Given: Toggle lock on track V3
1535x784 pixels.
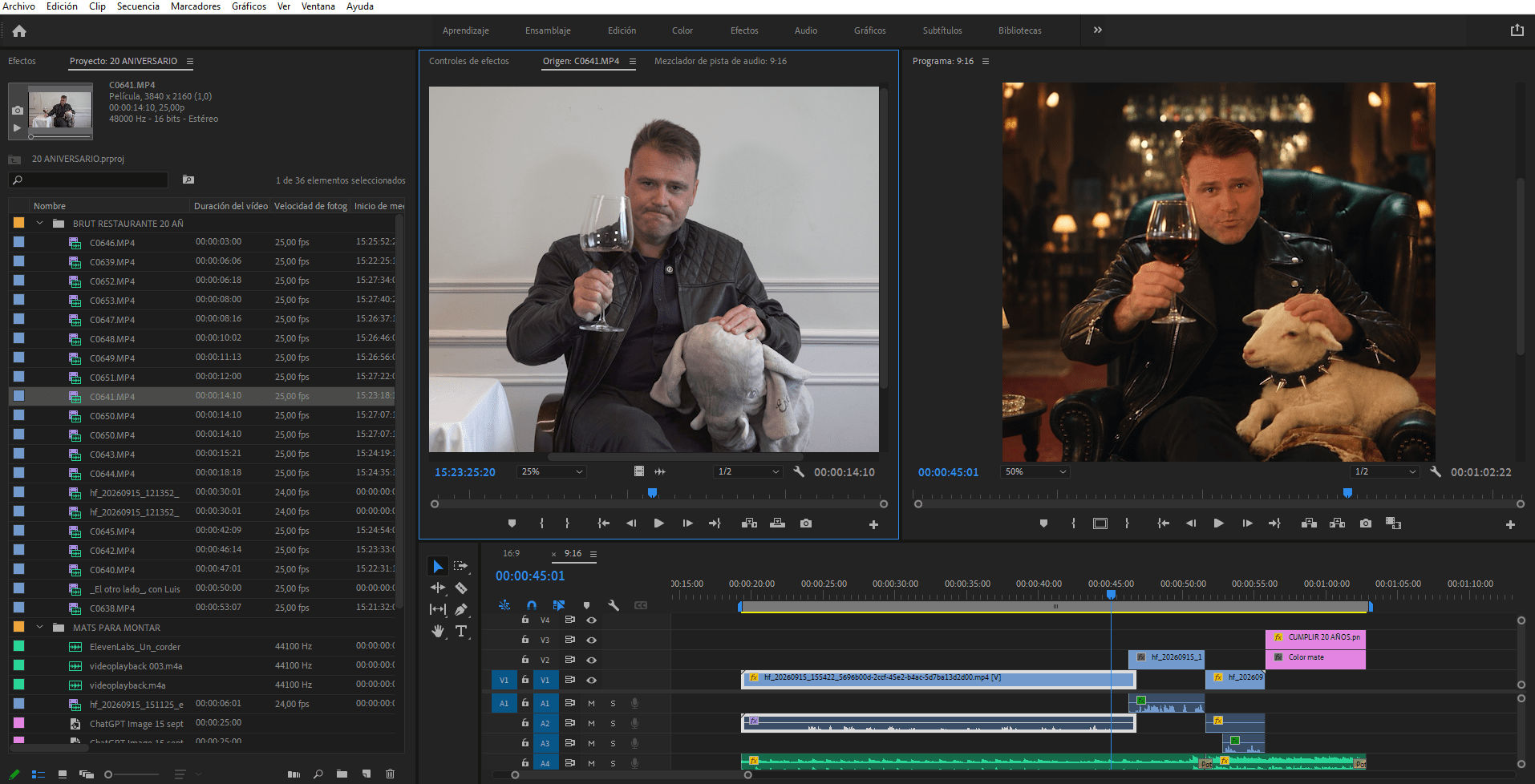Looking at the screenshot, I should pos(524,640).
